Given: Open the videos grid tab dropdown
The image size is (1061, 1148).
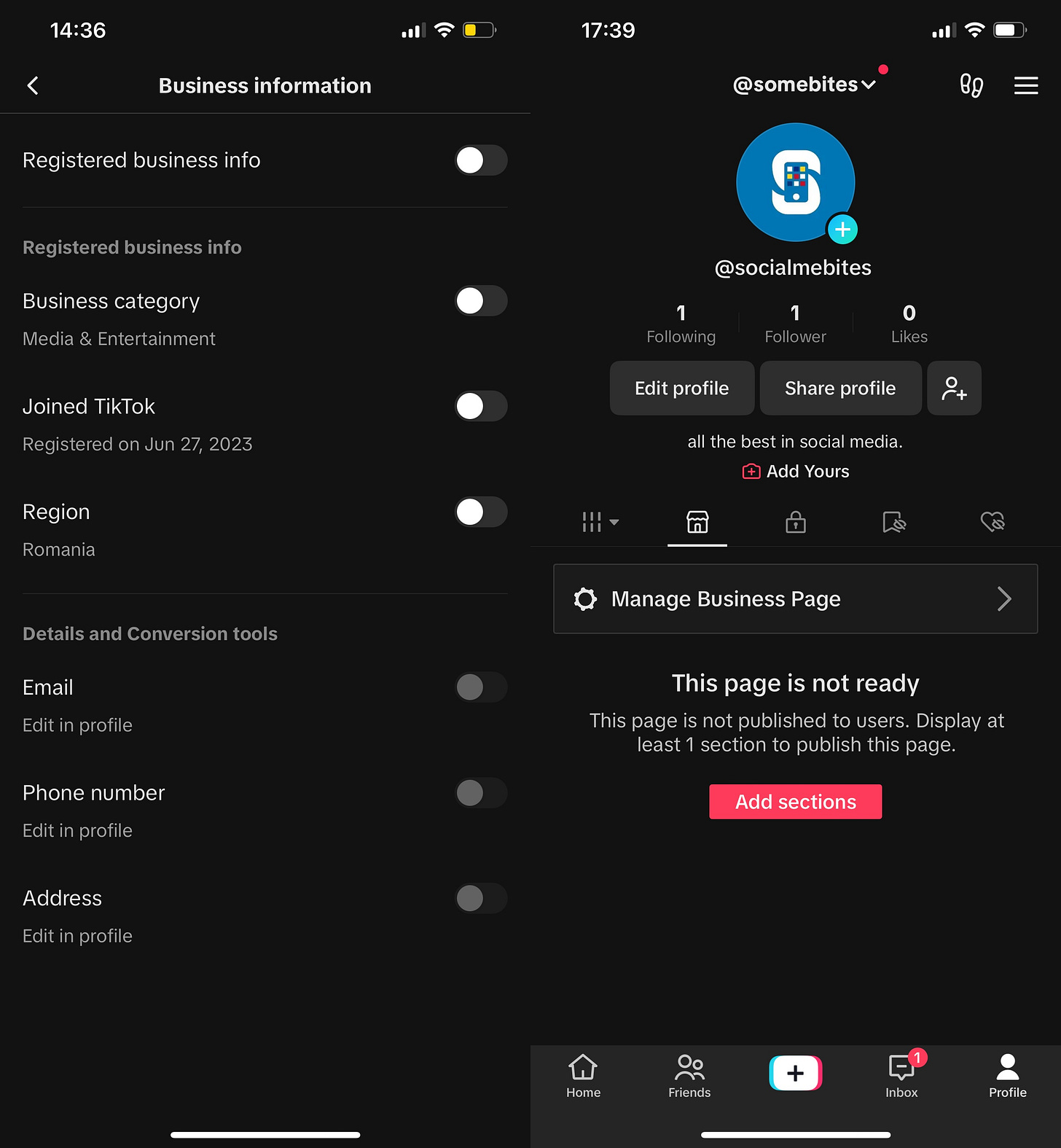Looking at the screenshot, I should [x=600, y=522].
